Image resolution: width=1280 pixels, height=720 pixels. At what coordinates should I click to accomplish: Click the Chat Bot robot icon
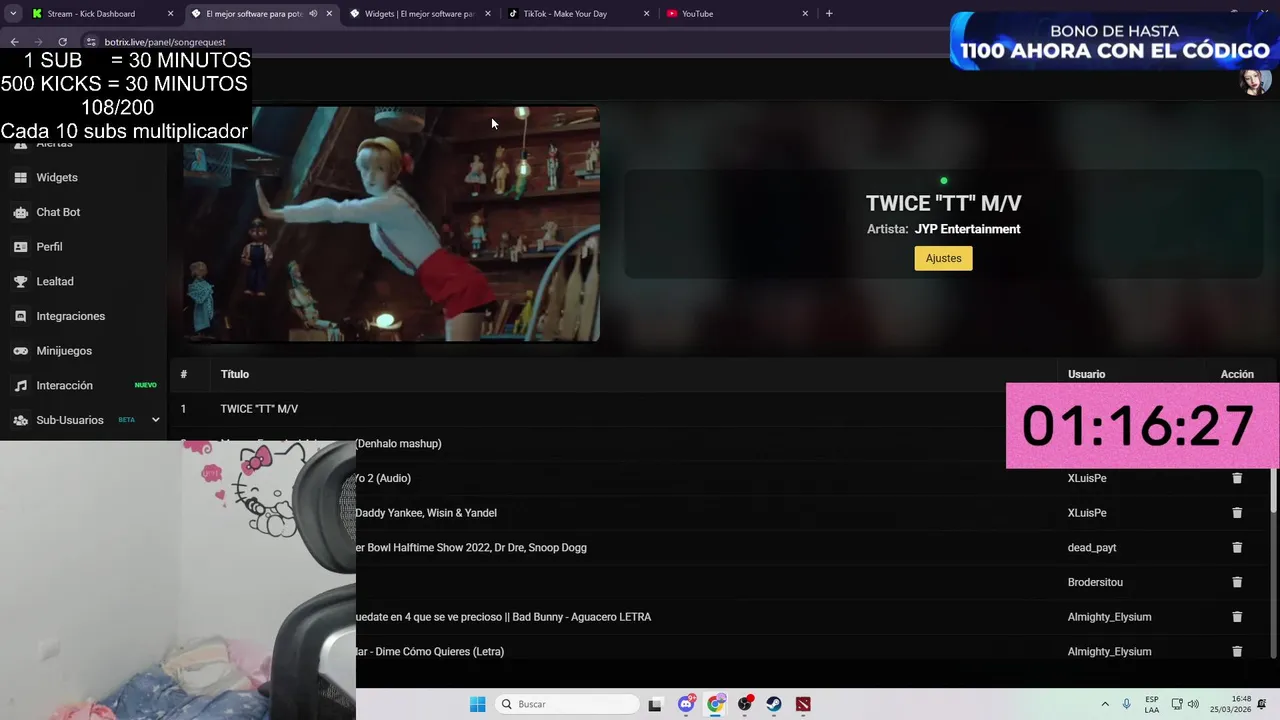(x=20, y=212)
